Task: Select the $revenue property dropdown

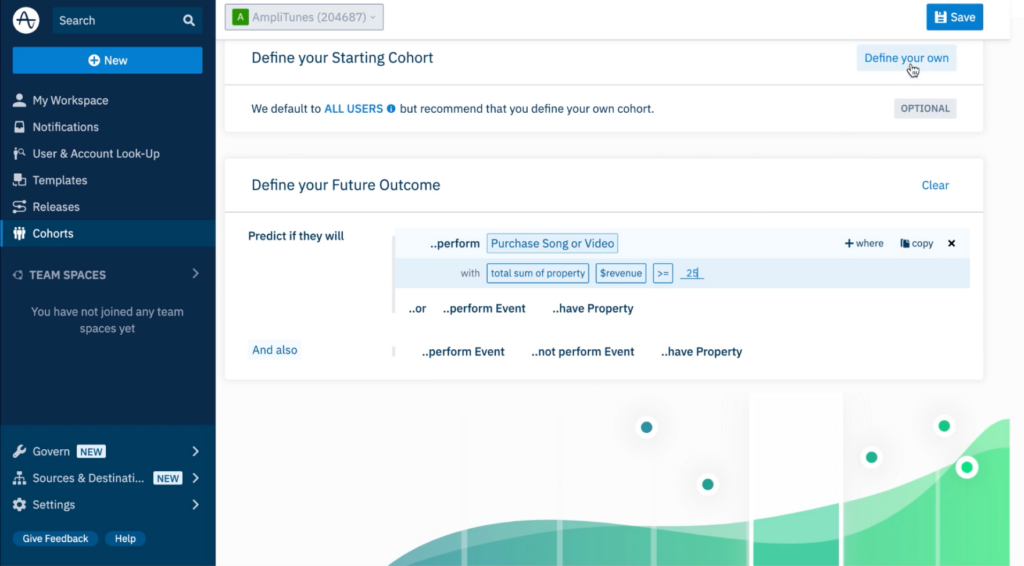Action: pos(620,273)
